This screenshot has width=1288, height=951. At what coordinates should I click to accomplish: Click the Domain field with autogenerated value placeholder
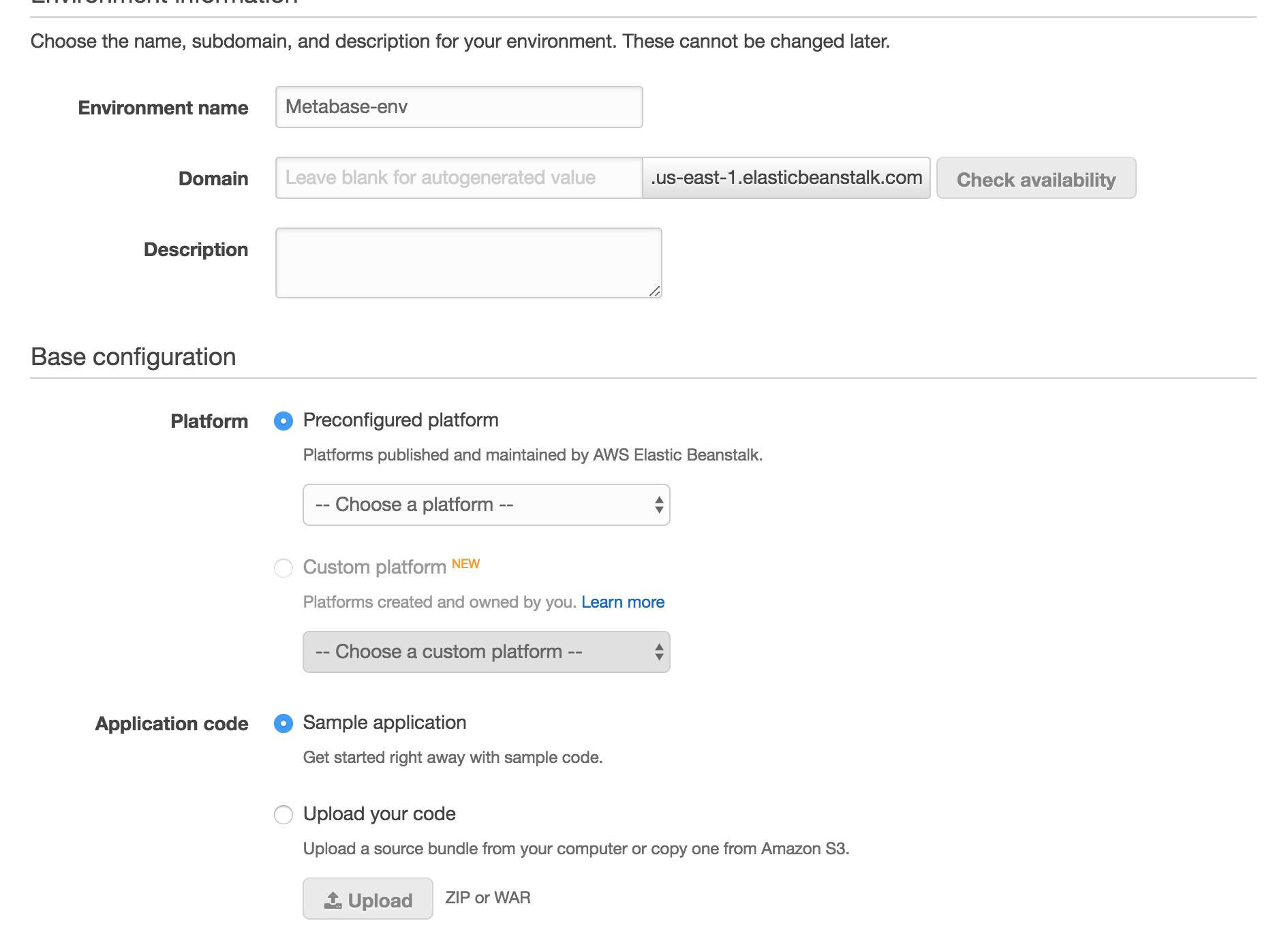point(458,178)
